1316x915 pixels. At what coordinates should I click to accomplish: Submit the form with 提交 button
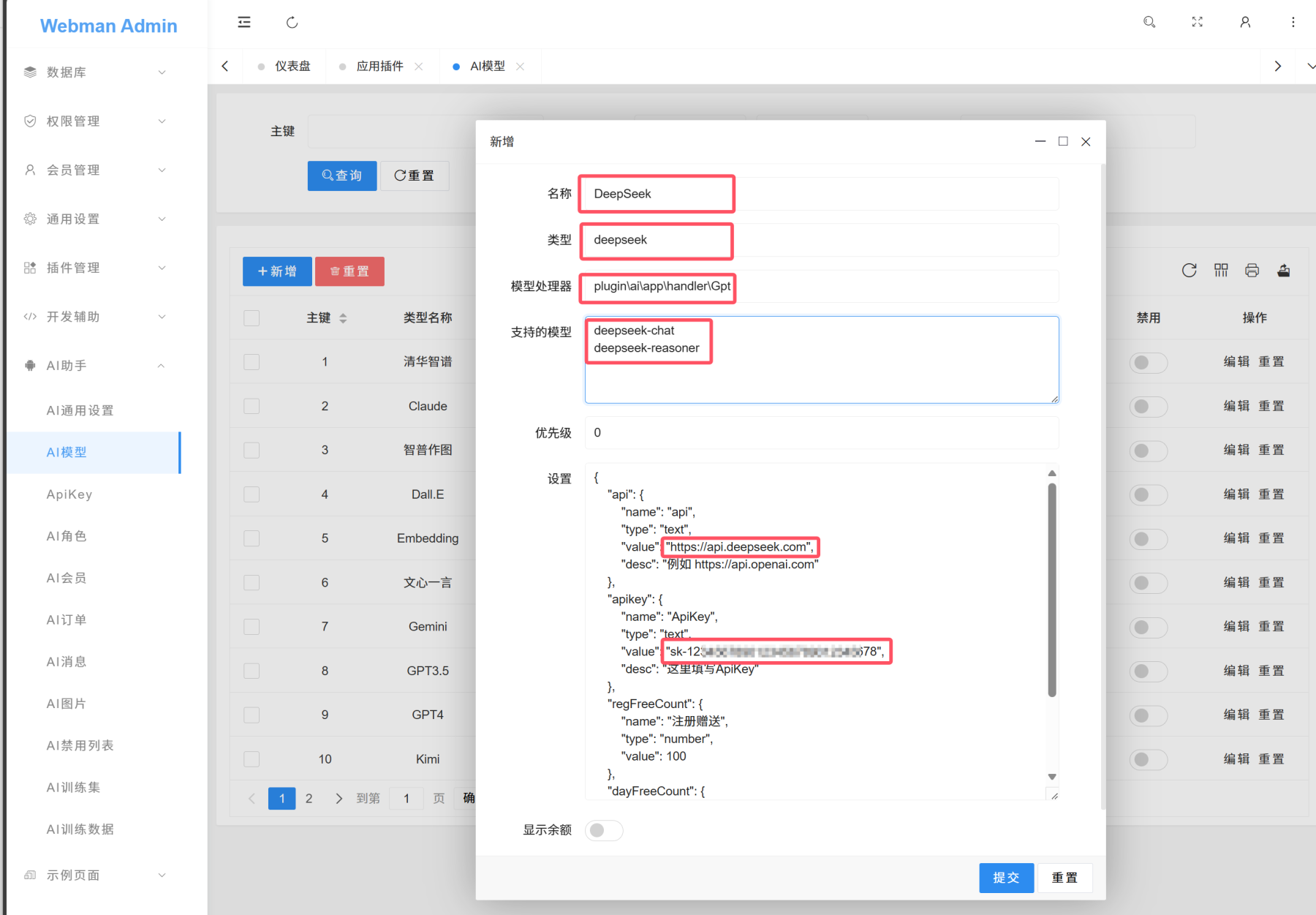(x=1006, y=878)
